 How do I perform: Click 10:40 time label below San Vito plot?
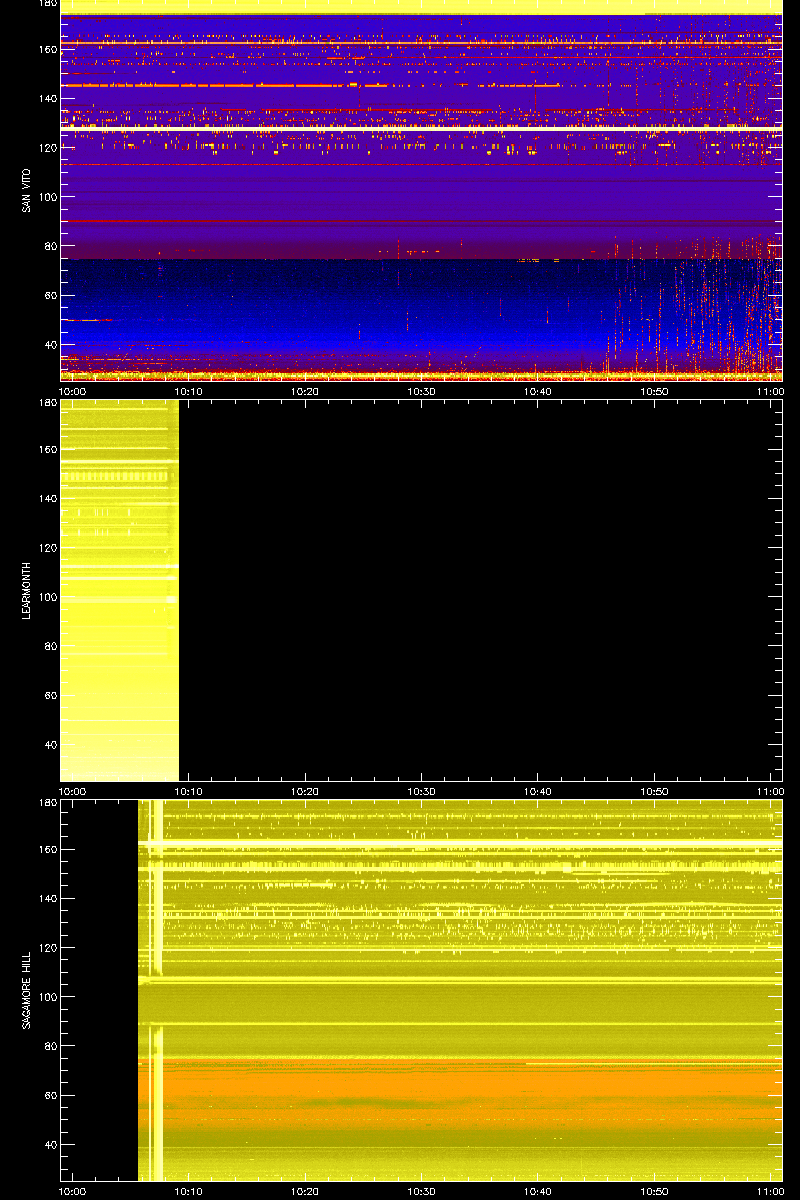(x=538, y=392)
